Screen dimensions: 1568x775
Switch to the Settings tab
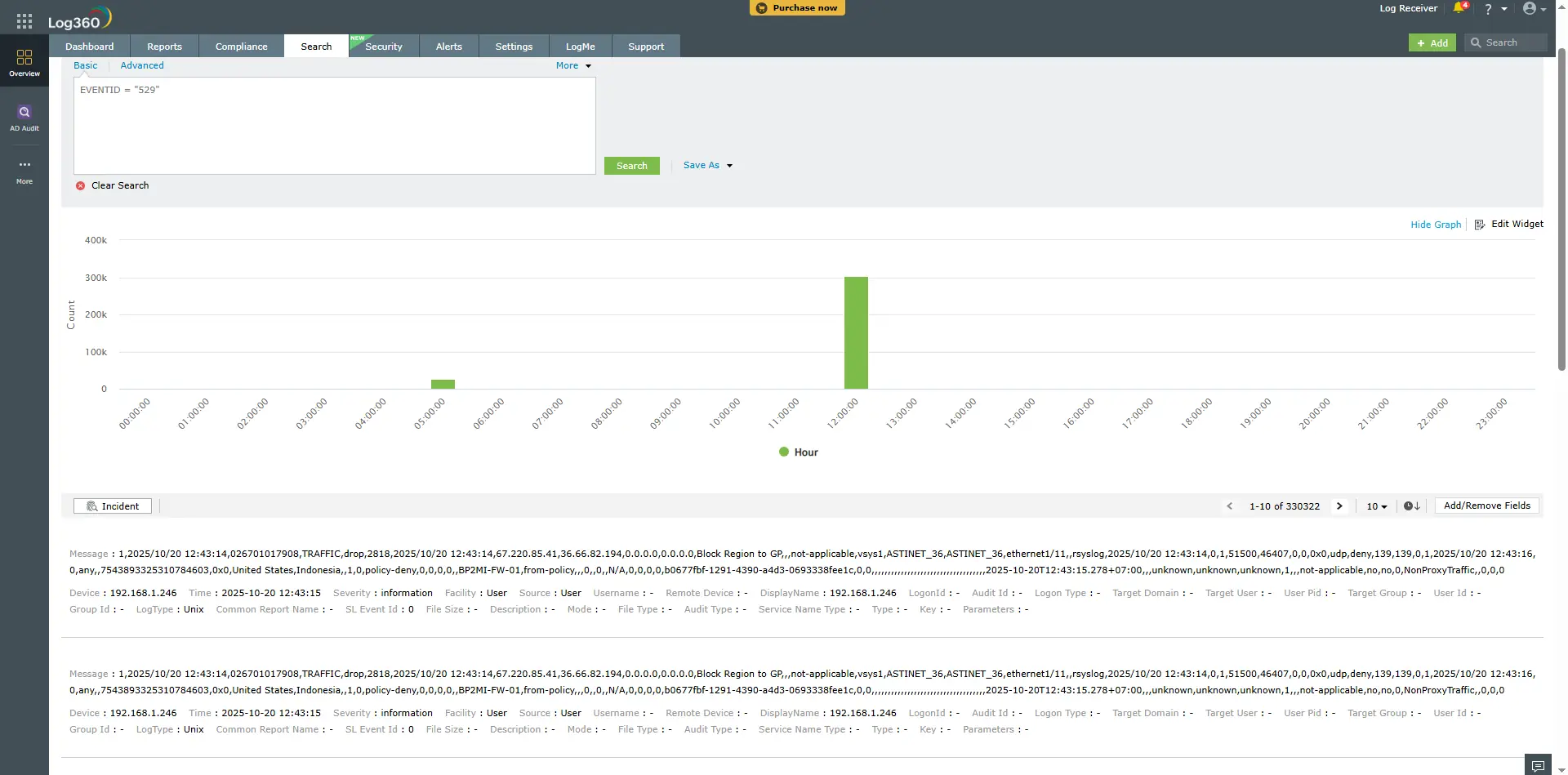point(514,47)
